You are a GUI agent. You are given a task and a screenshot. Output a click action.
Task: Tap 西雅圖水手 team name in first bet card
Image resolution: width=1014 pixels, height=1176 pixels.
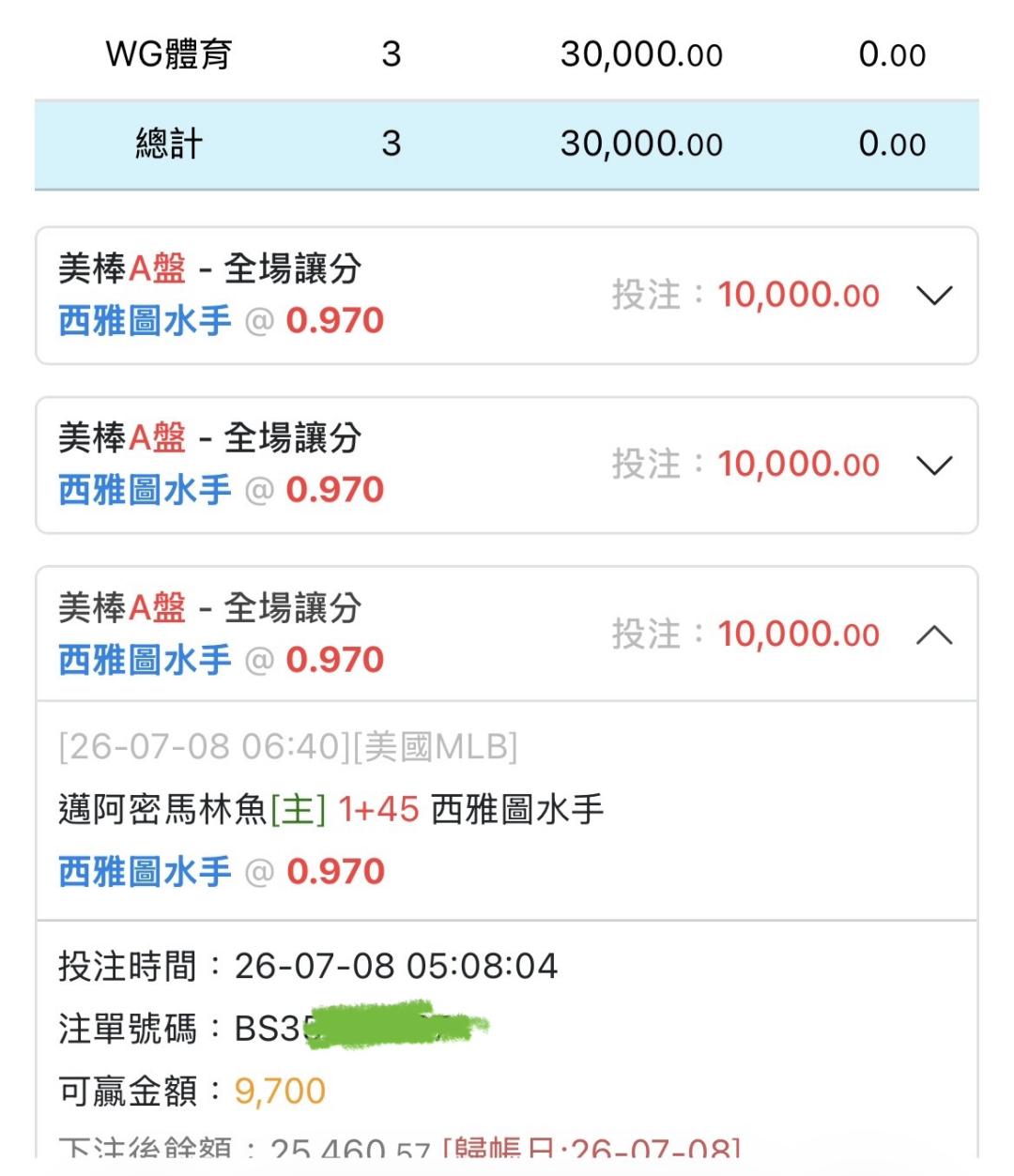click(145, 321)
